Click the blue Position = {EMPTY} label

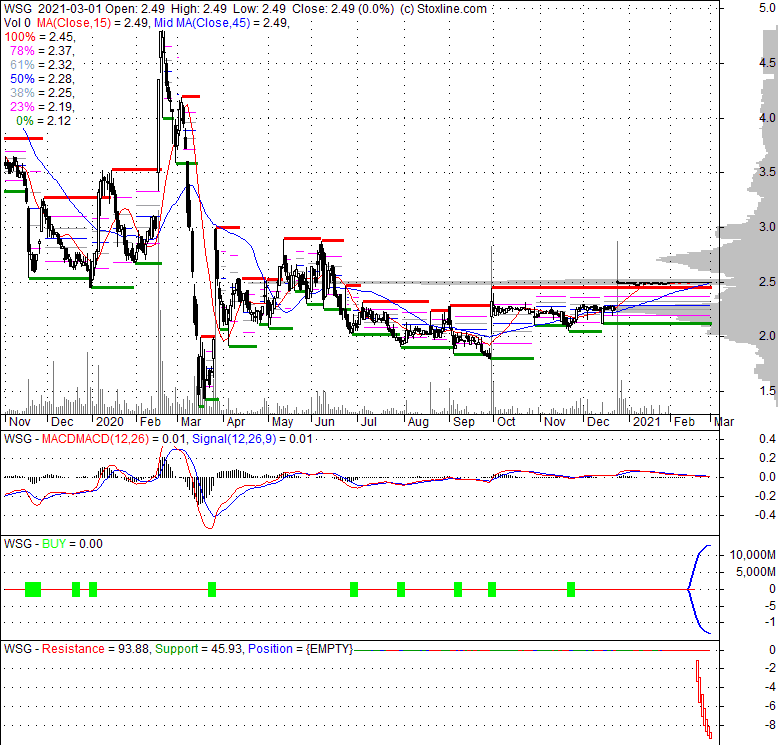300,649
